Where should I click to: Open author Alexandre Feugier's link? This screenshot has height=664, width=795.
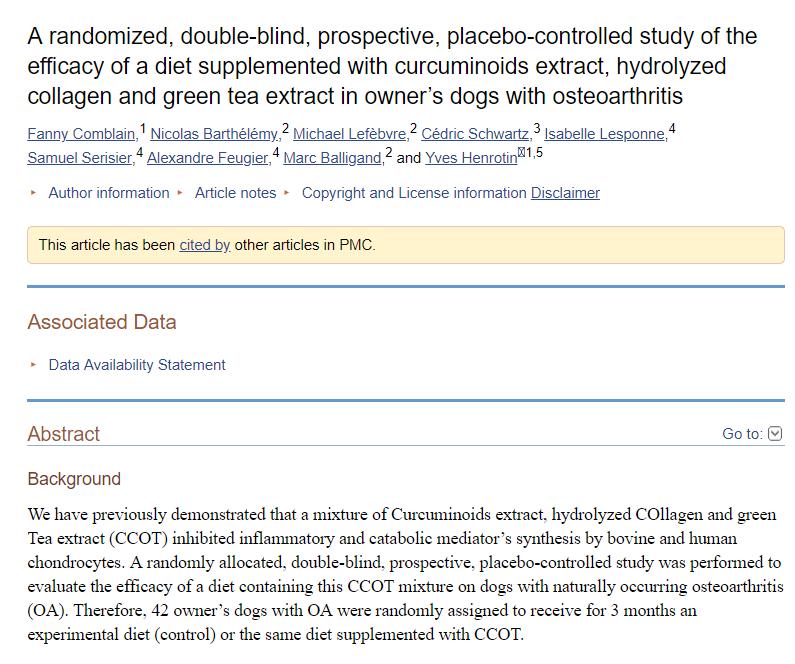coord(208,158)
